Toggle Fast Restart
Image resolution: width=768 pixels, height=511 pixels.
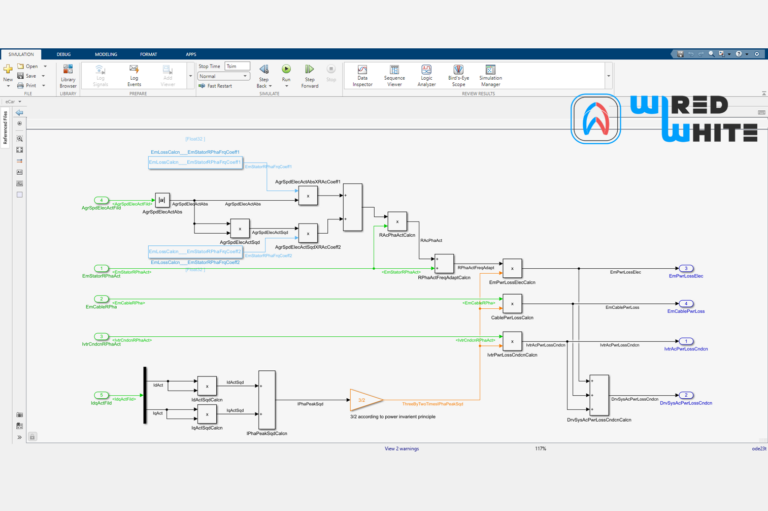coord(215,86)
